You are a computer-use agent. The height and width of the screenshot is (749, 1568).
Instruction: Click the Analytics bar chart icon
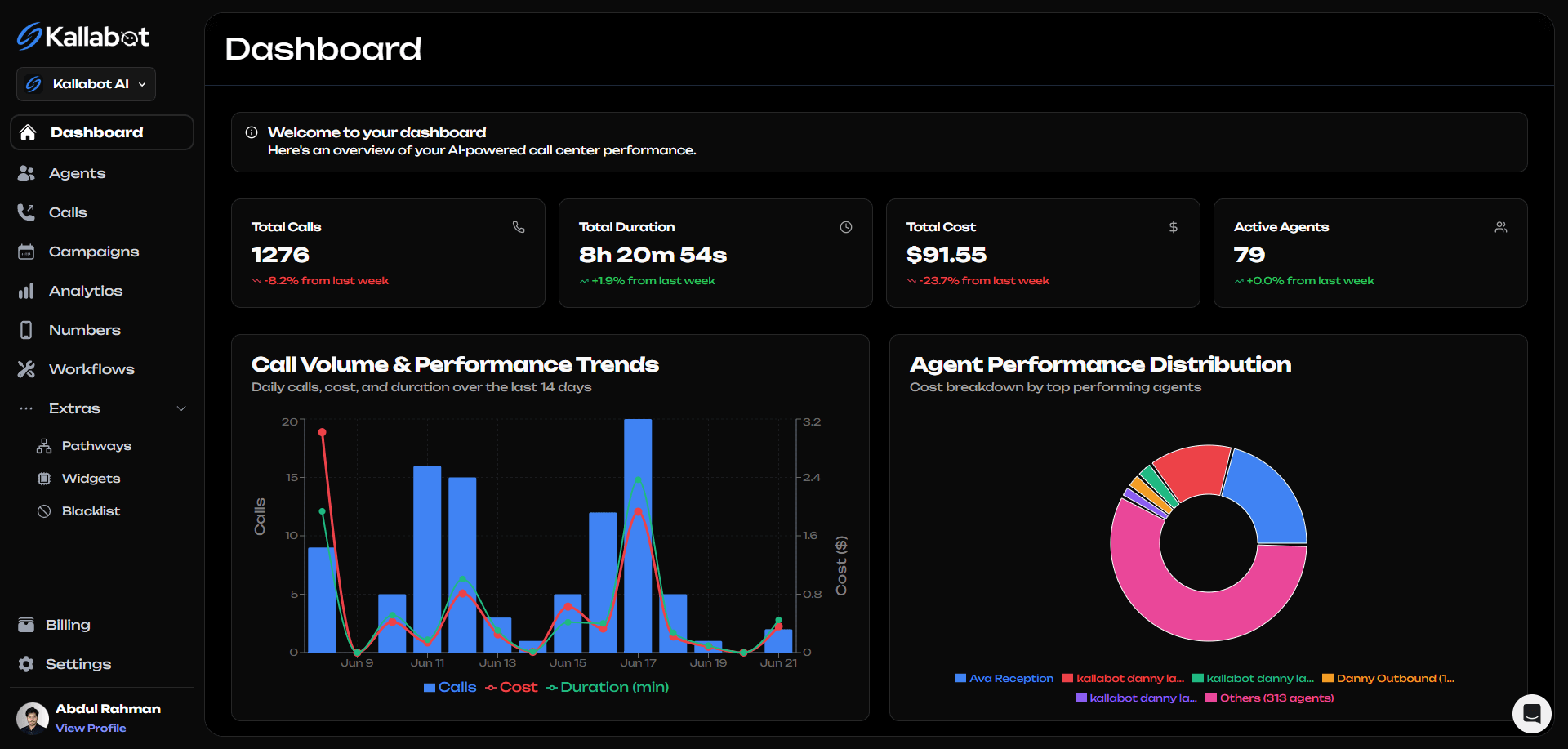tap(26, 291)
